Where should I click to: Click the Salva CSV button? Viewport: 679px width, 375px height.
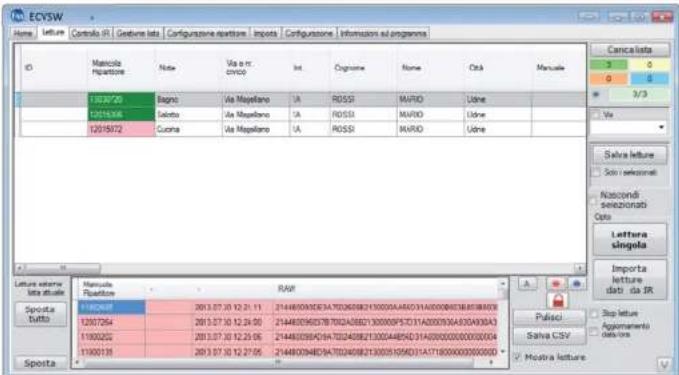click(549, 336)
